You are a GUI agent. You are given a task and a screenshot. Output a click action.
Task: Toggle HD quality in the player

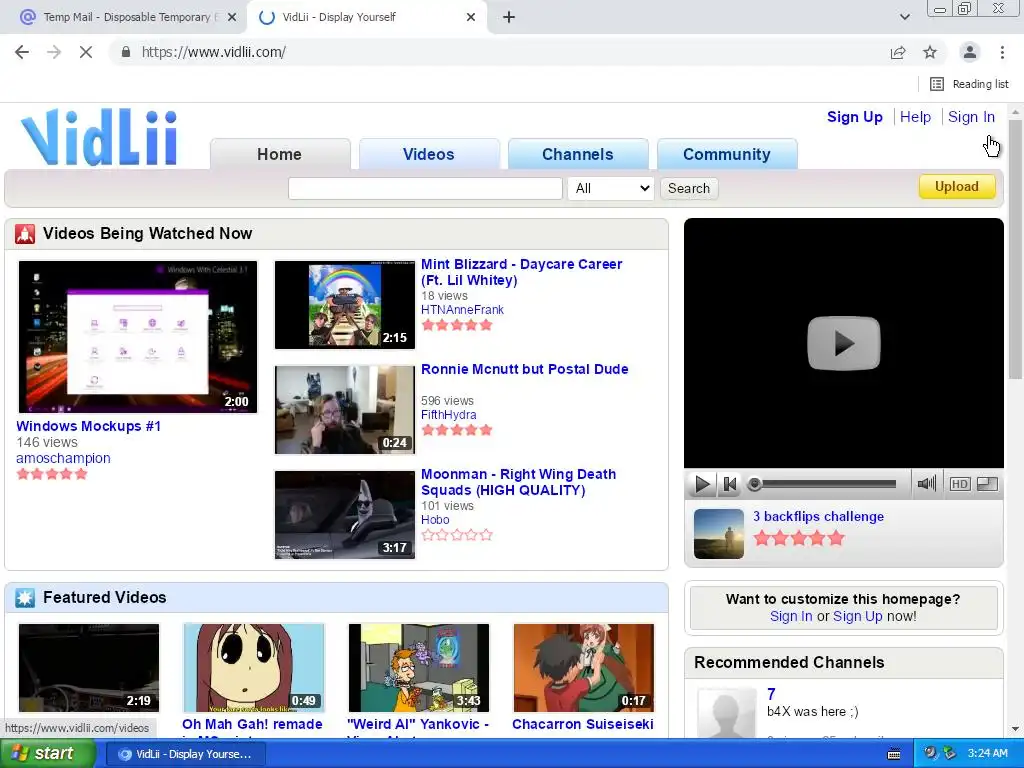[959, 484]
